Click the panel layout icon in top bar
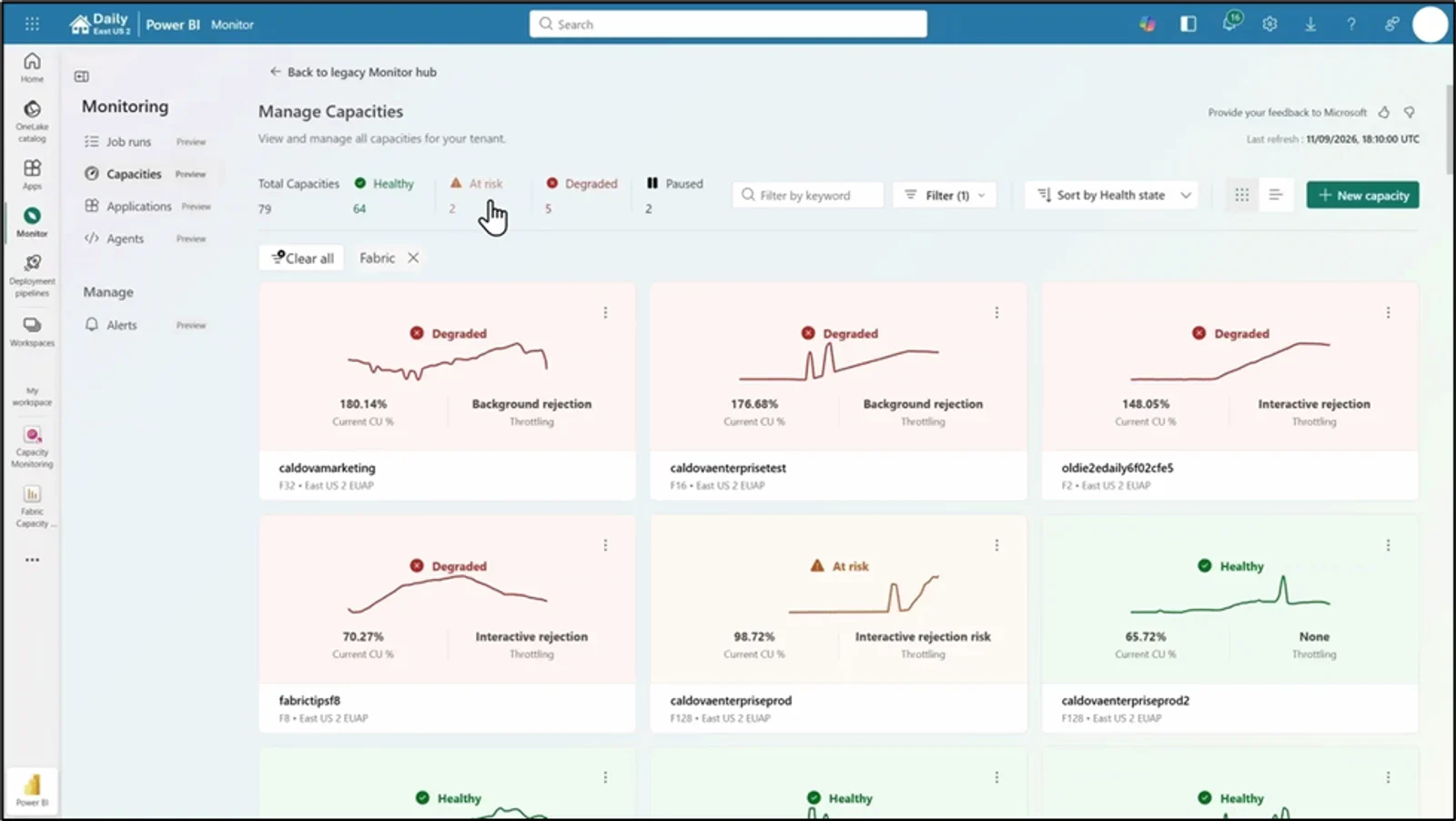The height and width of the screenshot is (821, 1456). pos(1188,25)
